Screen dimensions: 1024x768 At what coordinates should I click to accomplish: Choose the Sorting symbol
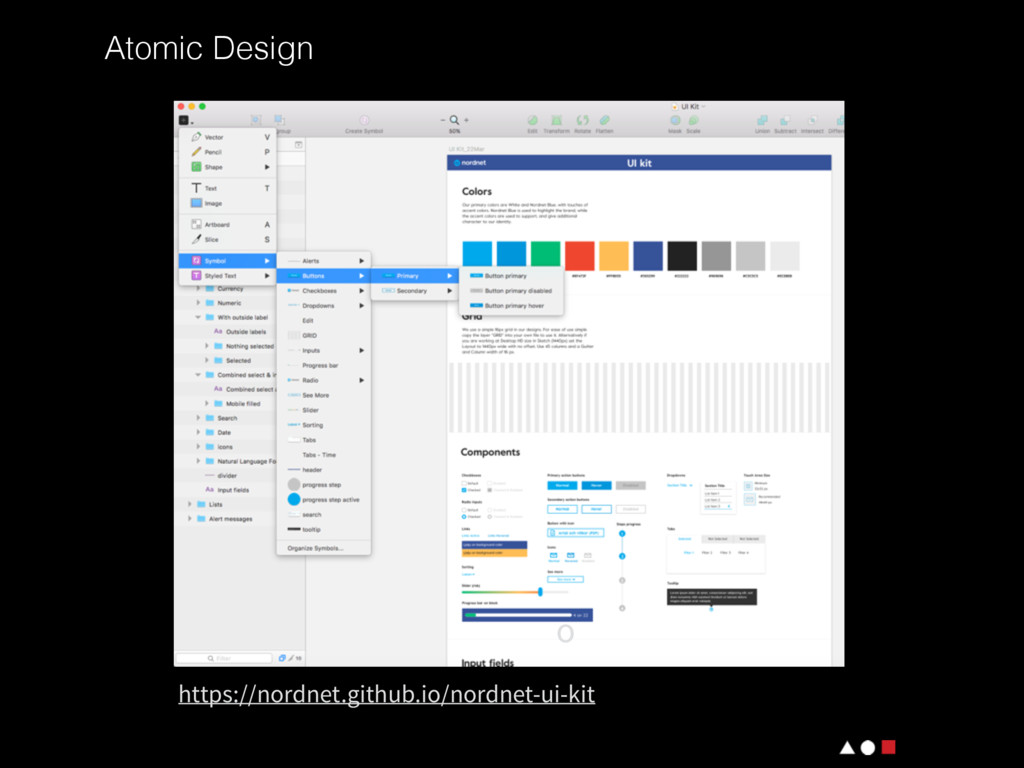pos(324,425)
